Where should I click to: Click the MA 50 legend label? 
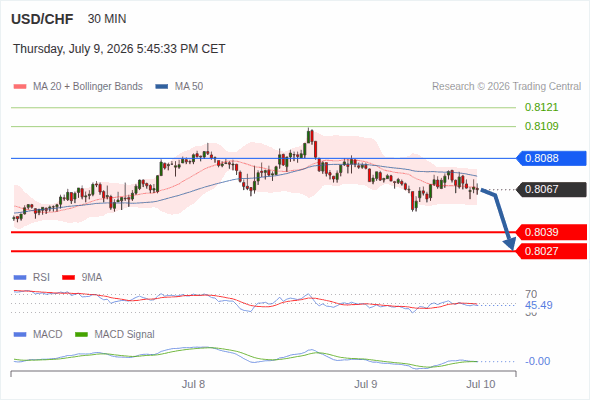pyautogui.click(x=189, y=87)
